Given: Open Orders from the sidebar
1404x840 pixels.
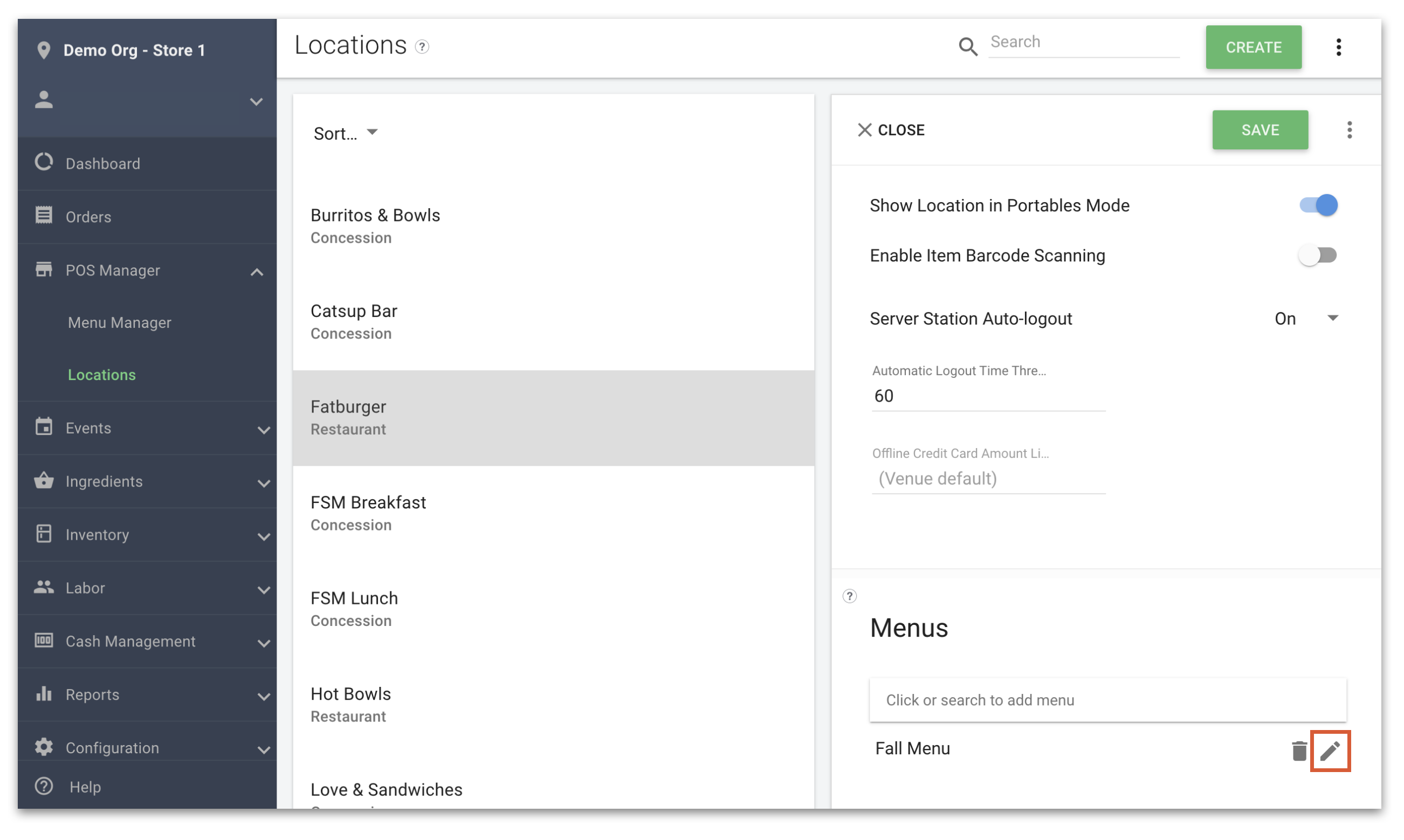Looking at the screenshot, I should click(x=88, y=217).
